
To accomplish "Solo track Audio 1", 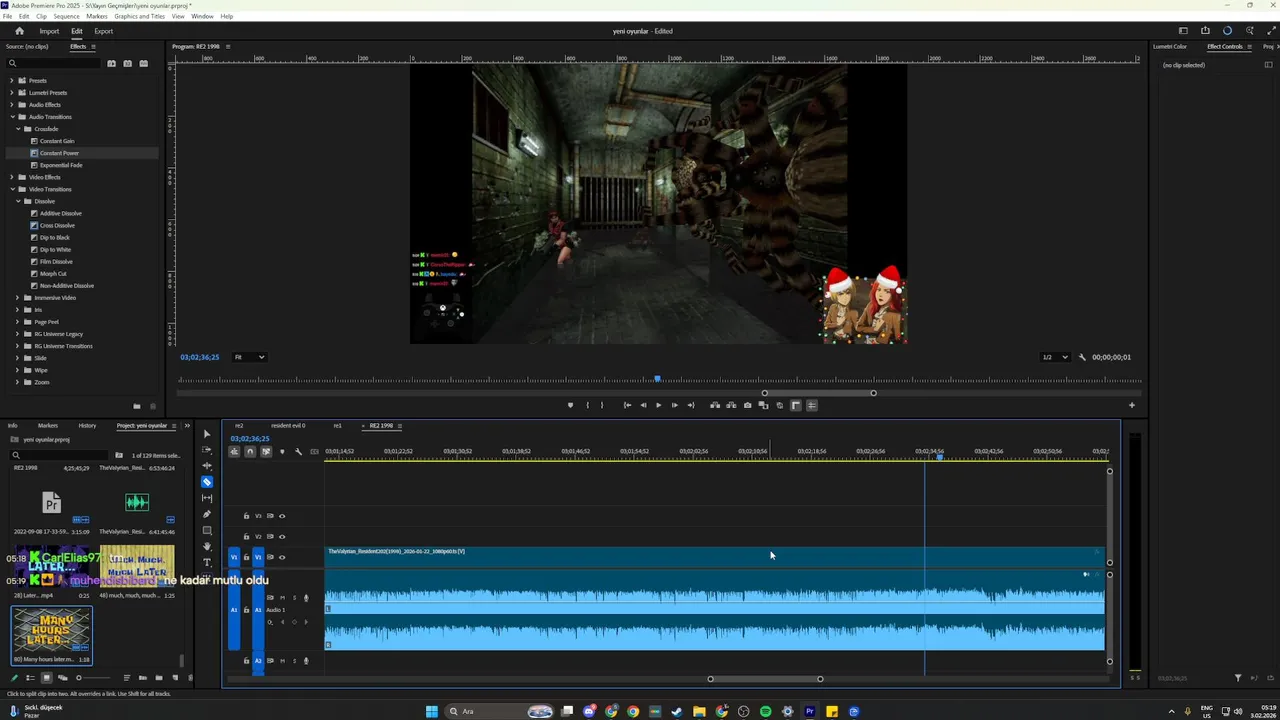I will [294, 598].
